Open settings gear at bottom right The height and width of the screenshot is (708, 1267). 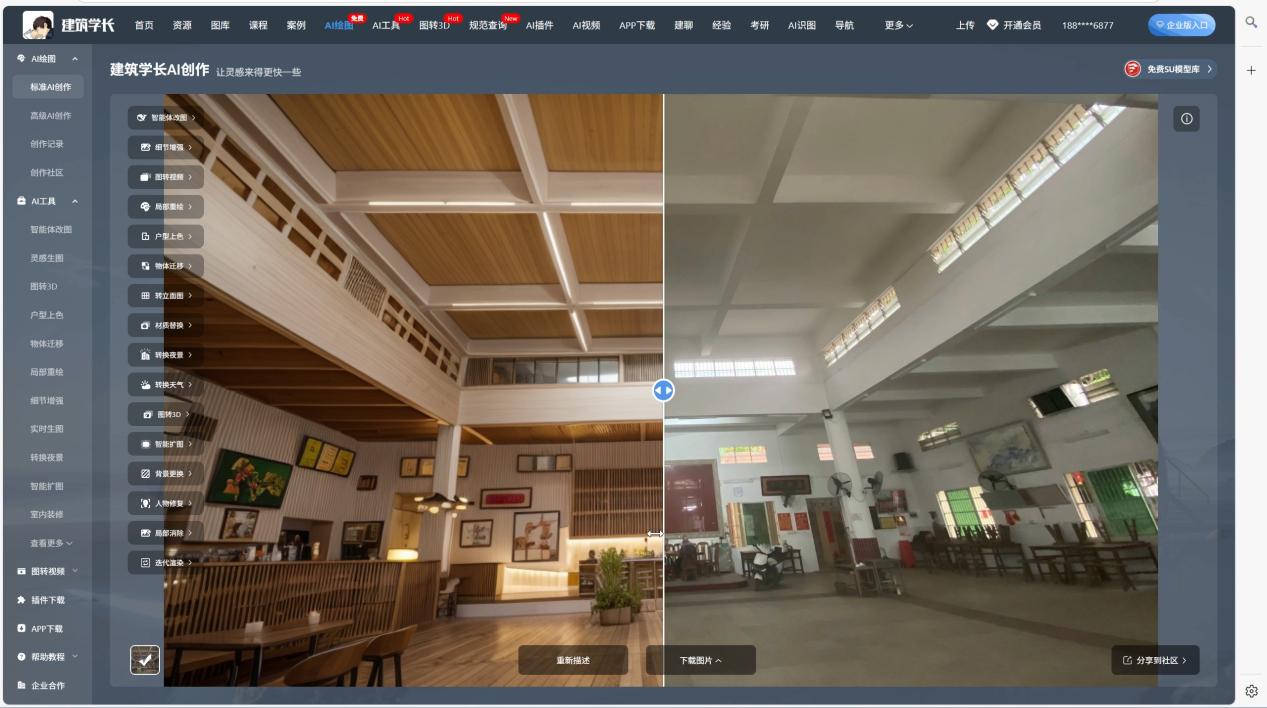point(1251,691)
